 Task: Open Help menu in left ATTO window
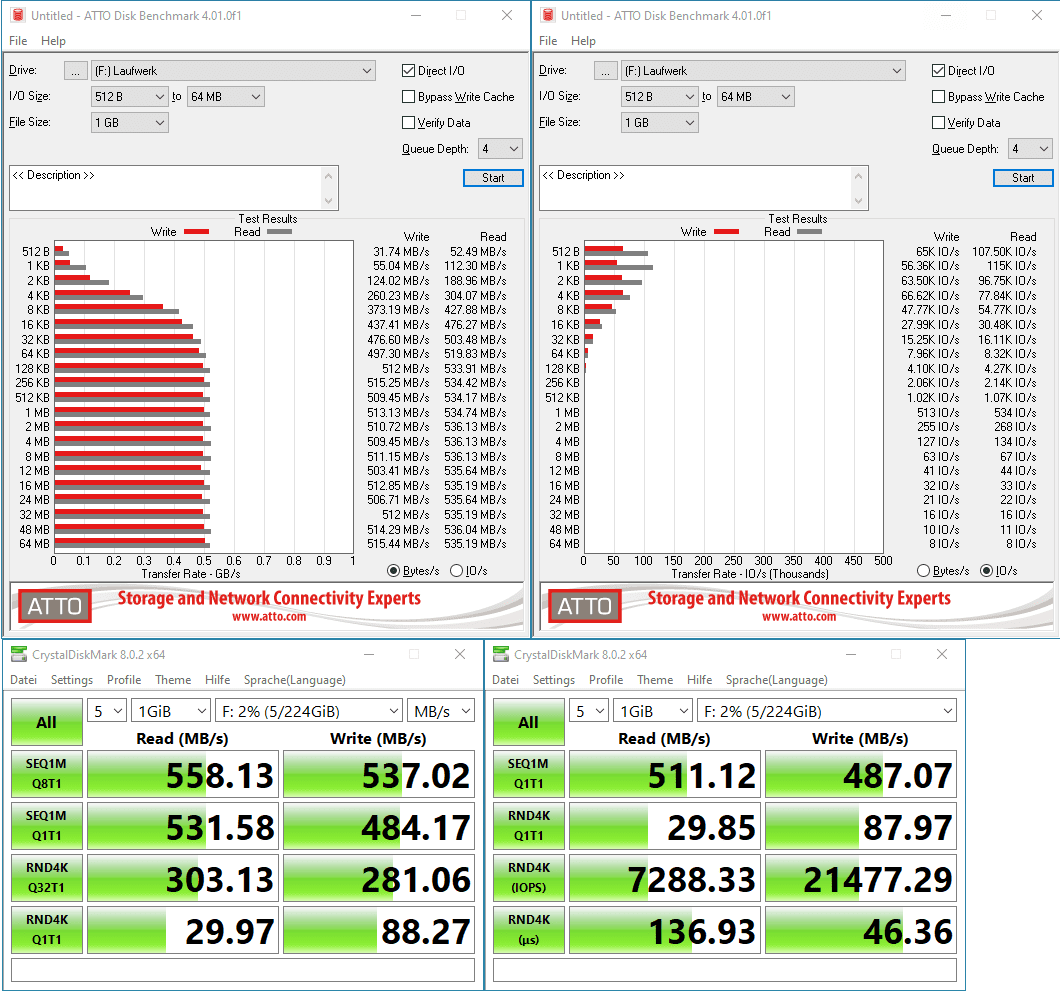pyautogui.click(x=53, y=41)
